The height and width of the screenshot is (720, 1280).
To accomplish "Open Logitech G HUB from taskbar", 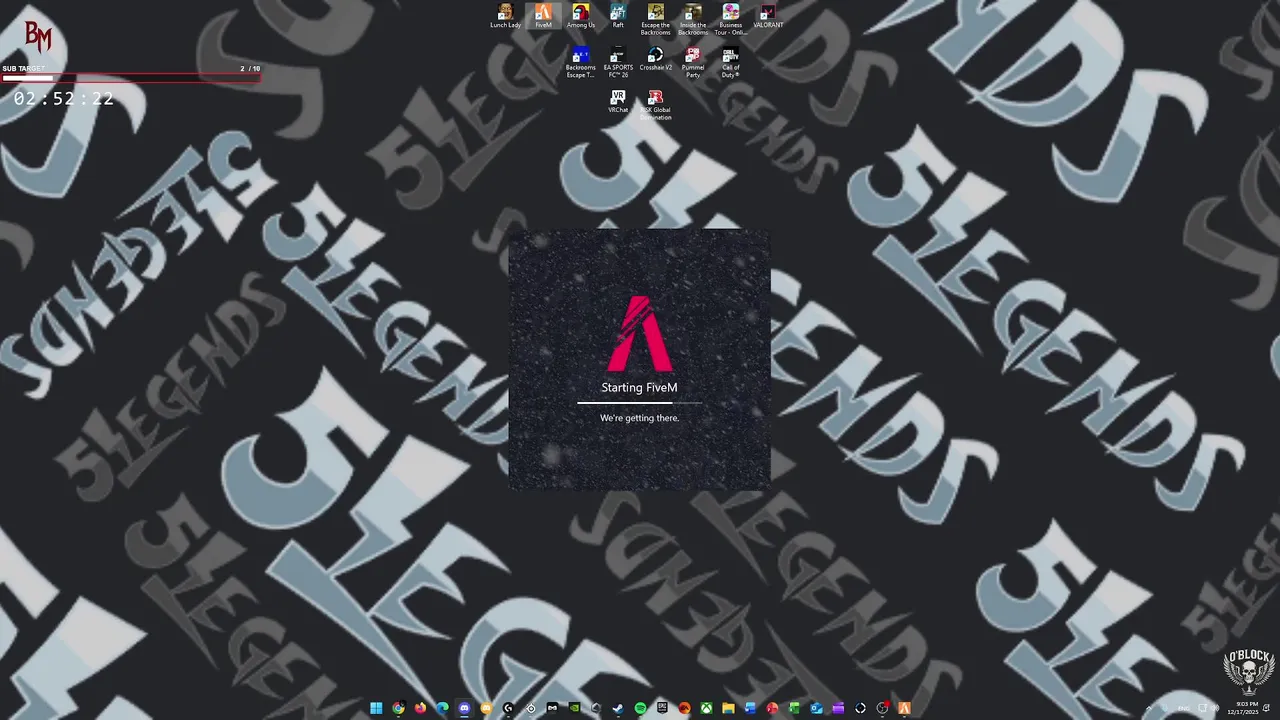I will coord(508,708).
